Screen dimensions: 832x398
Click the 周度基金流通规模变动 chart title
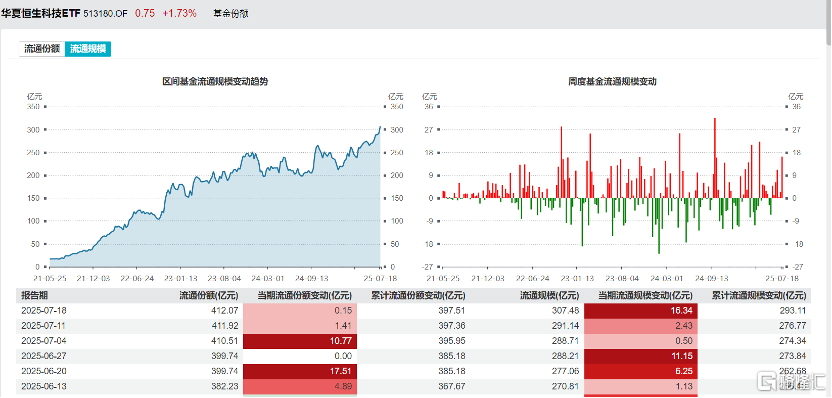(x=613, y=81)
